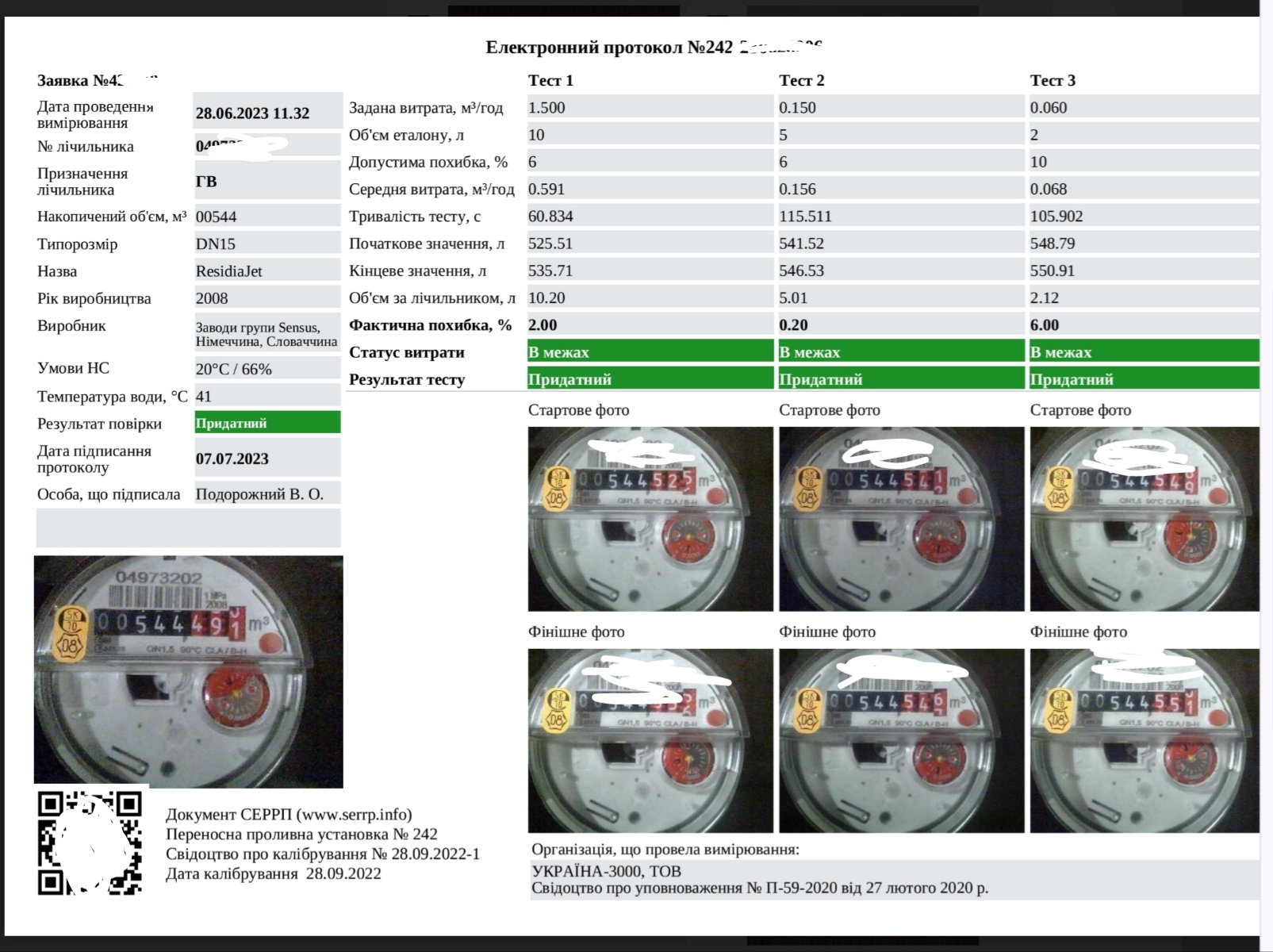Click green Придатний cell for Результат повірки

click(x=267, y=423)
